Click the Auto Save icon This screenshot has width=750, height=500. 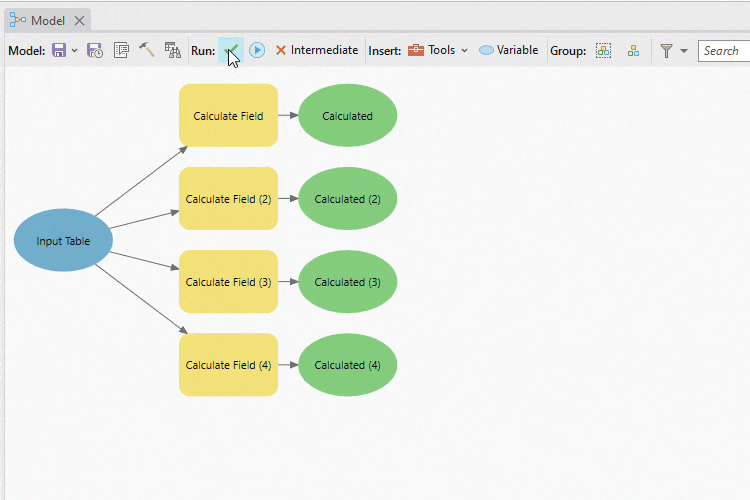click(95, 50)
